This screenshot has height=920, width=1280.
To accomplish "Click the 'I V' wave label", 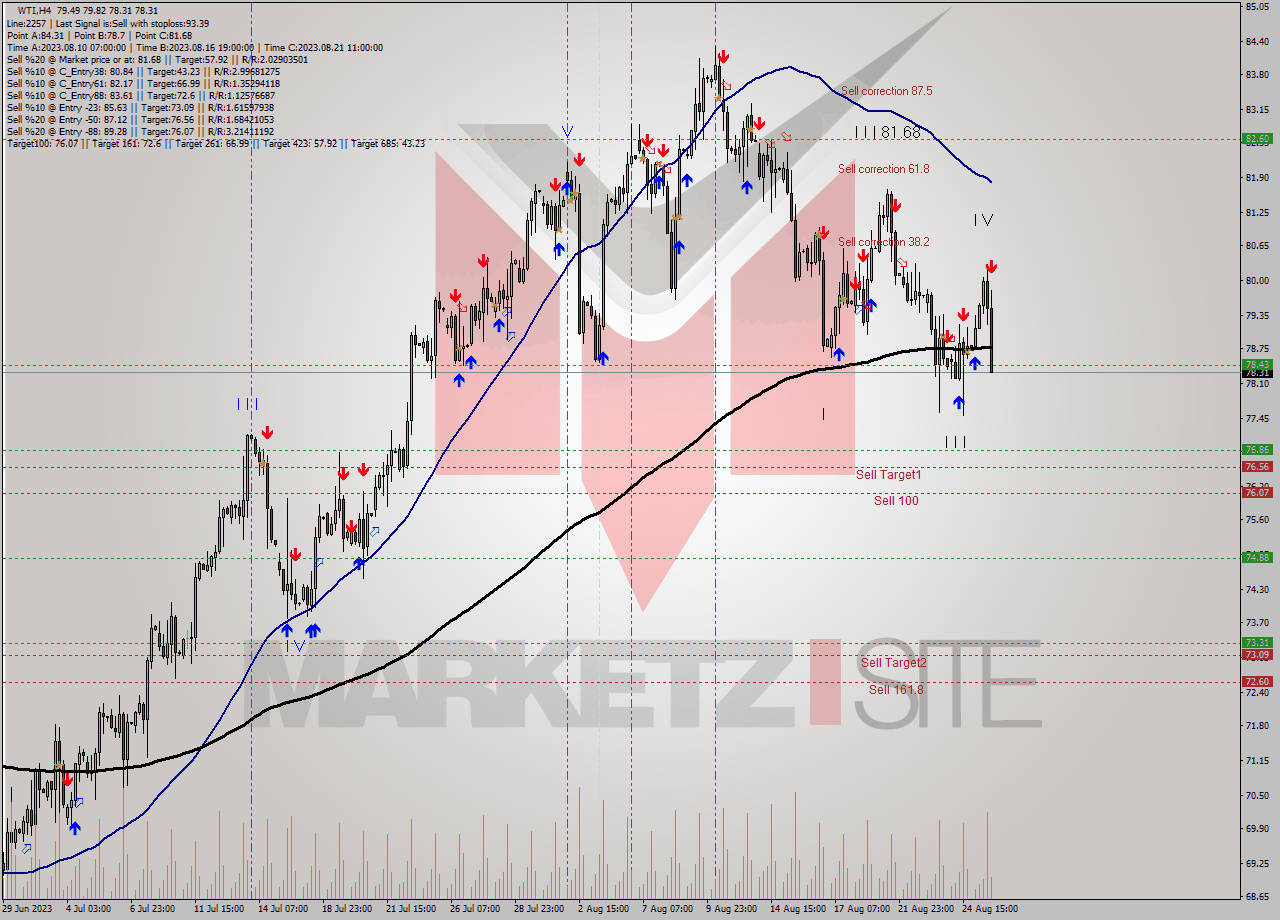I will tap(984, 219).
